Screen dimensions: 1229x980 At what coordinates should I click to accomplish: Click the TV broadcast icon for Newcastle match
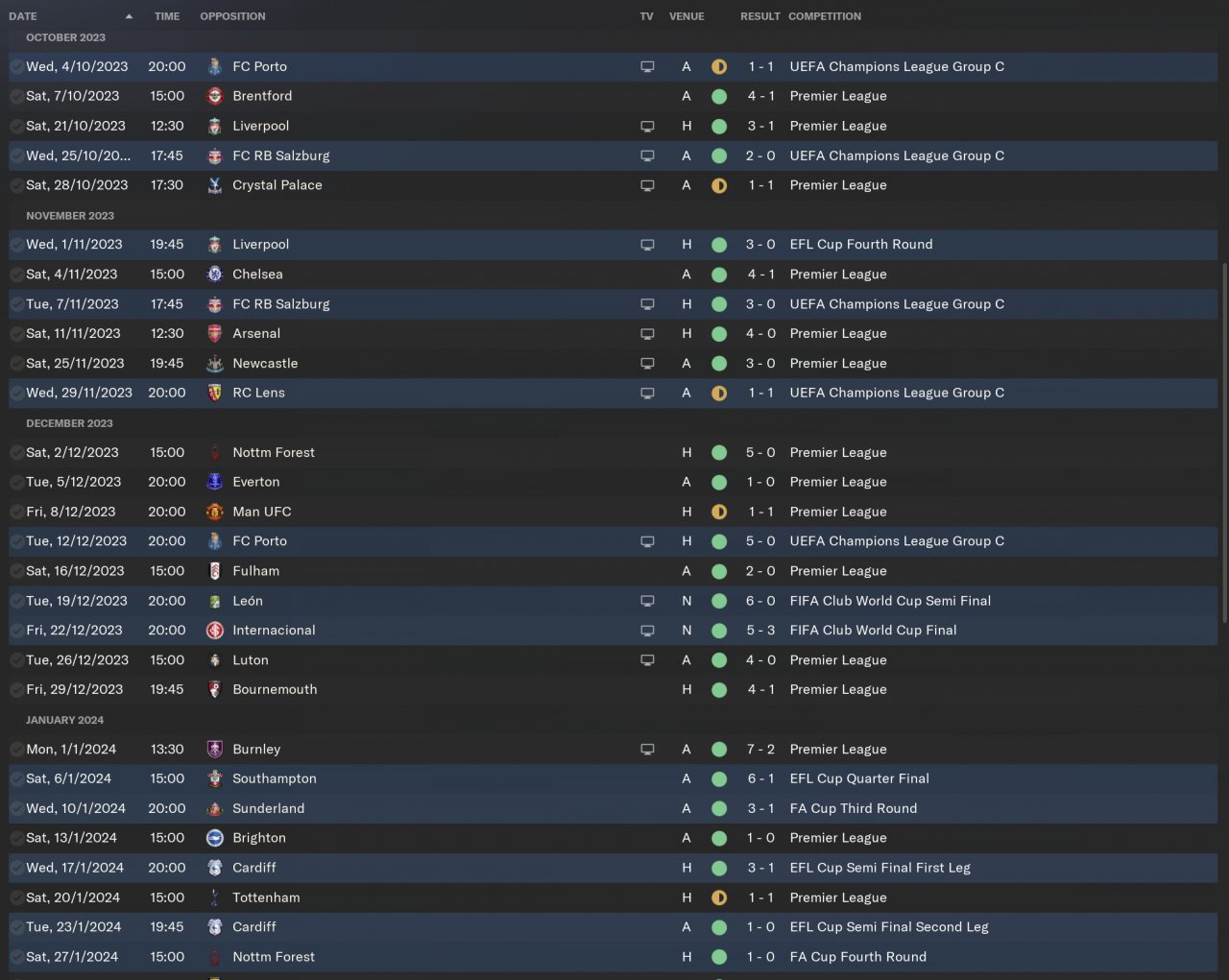(647, 364)
